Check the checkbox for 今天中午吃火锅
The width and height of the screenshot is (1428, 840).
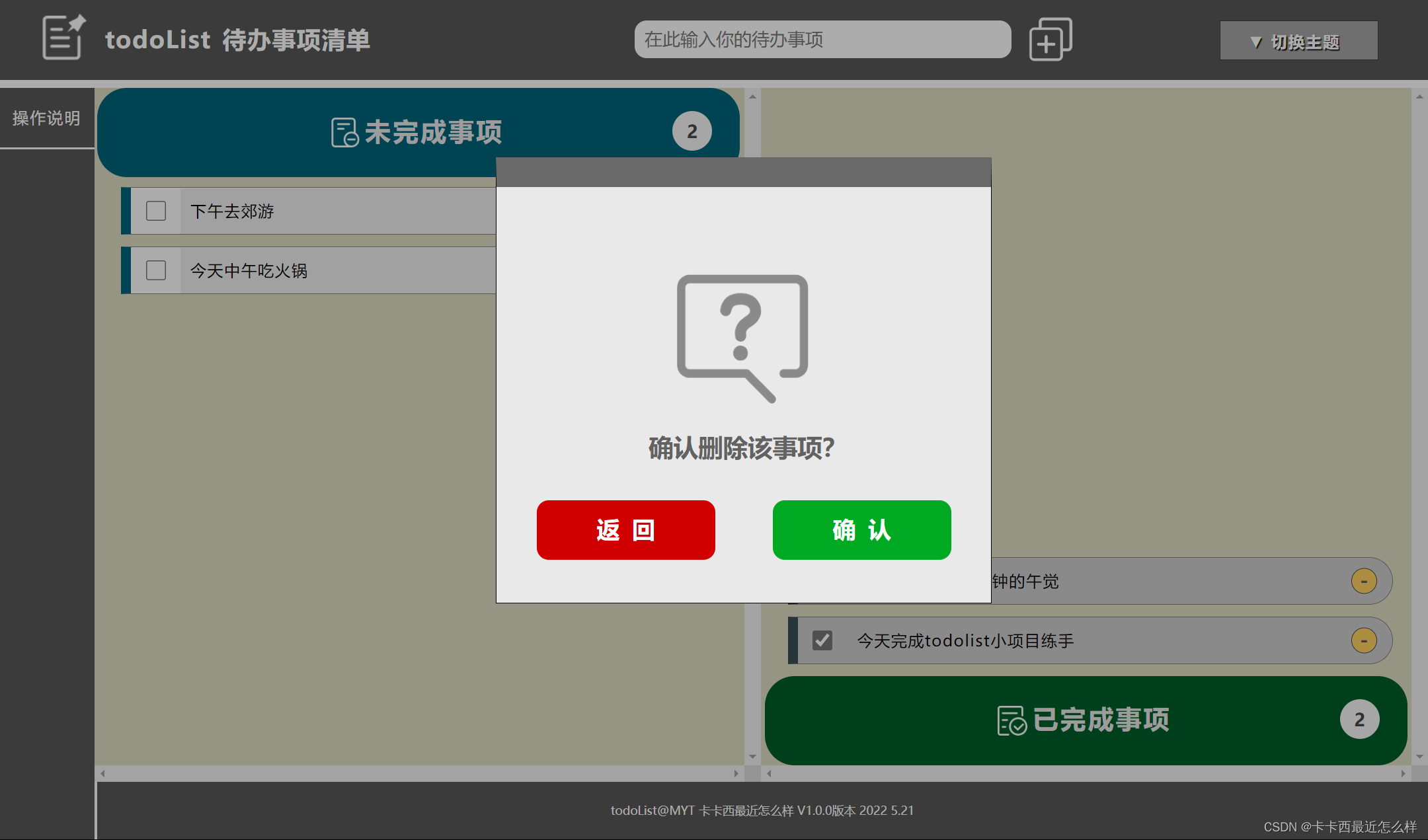click(156, 270)
